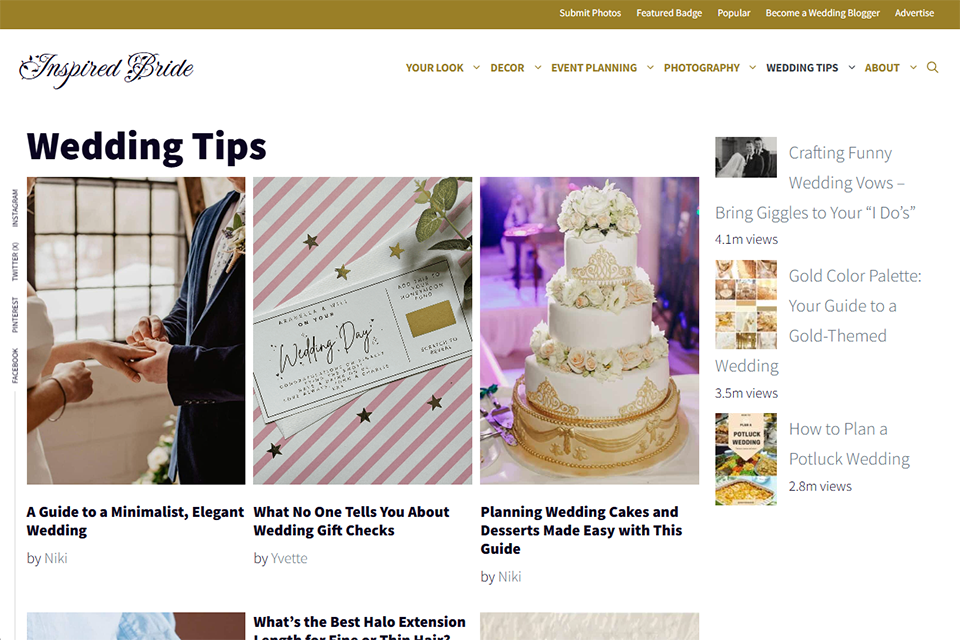Expand the Event Planning chevron

650,67
